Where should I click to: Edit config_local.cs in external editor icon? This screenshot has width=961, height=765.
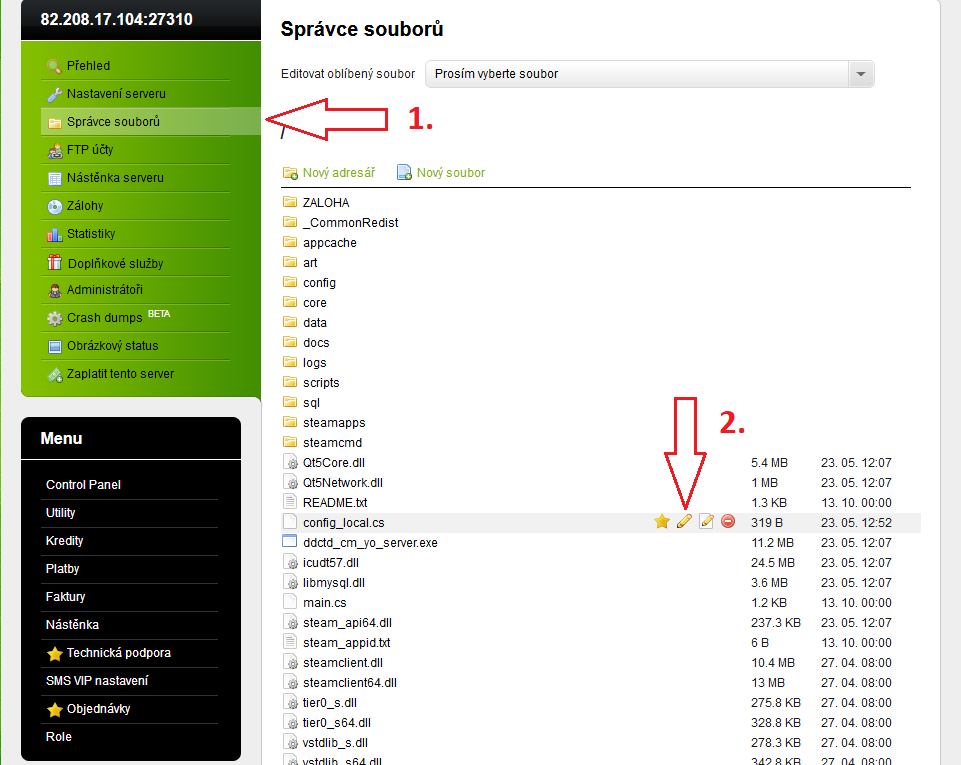(706, 521)
